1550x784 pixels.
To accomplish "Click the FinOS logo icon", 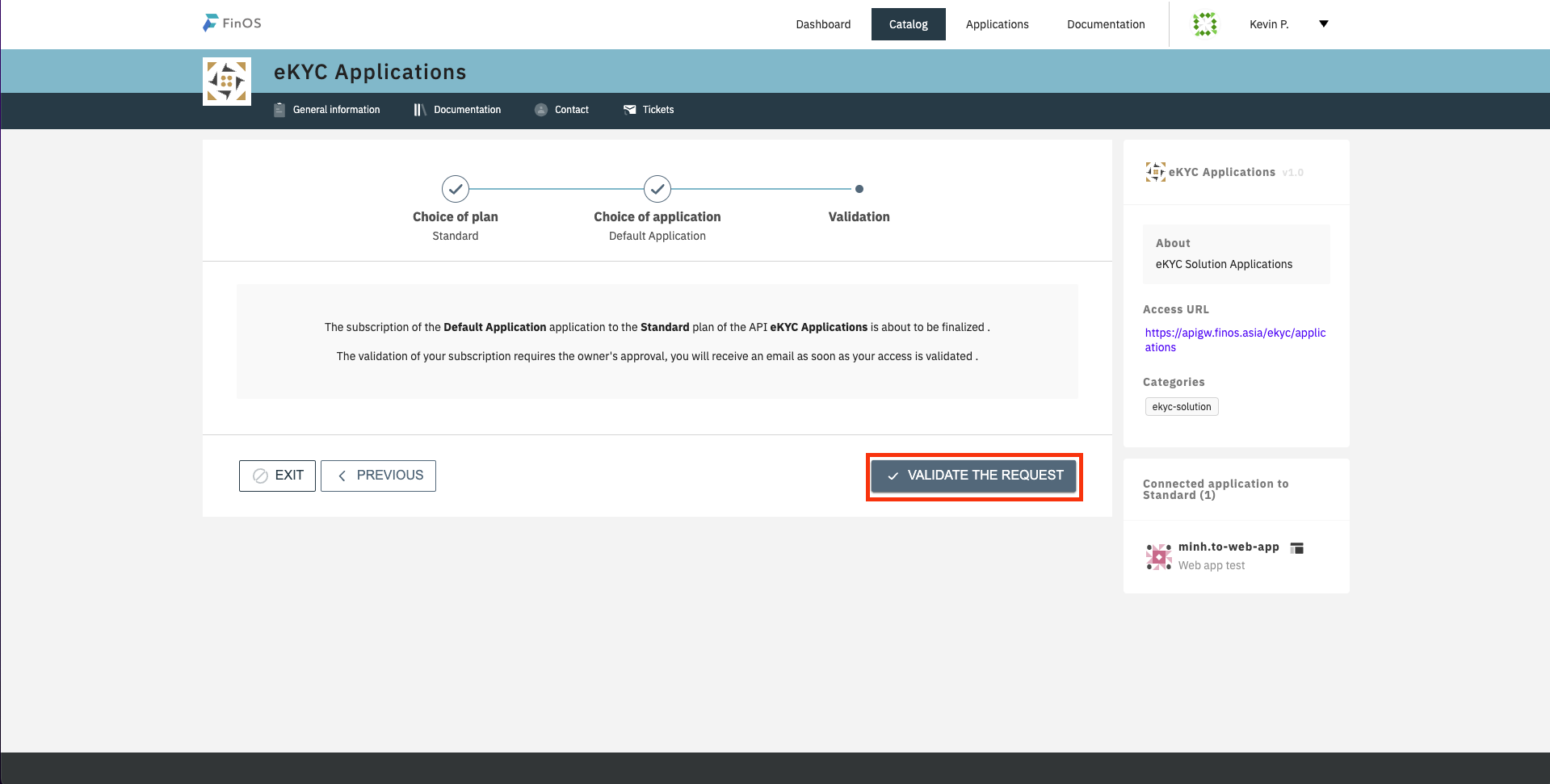I will click(211, 23).
